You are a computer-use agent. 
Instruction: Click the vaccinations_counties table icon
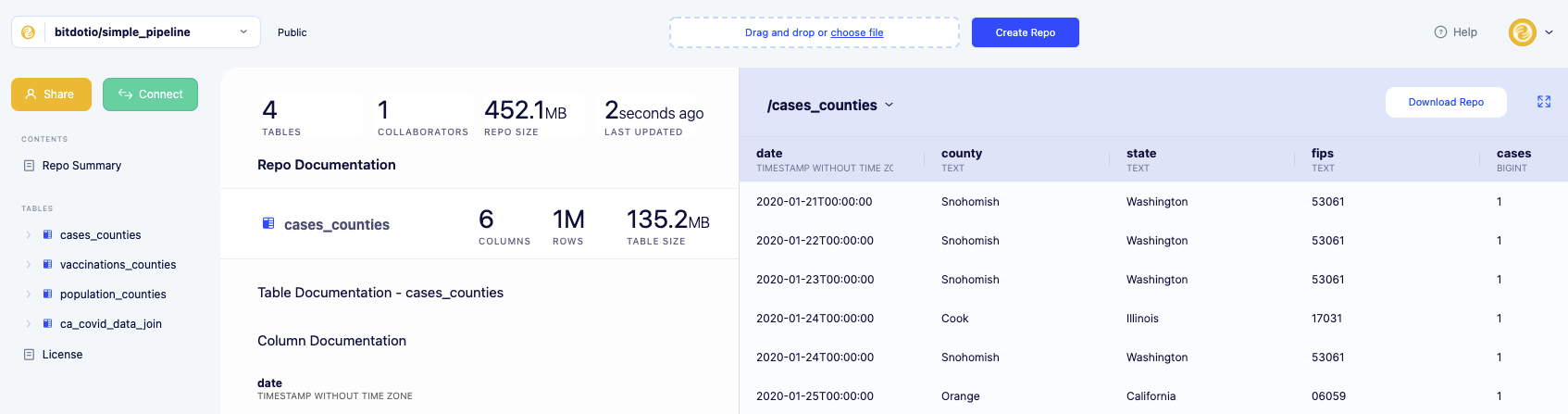tap(47, 265)
